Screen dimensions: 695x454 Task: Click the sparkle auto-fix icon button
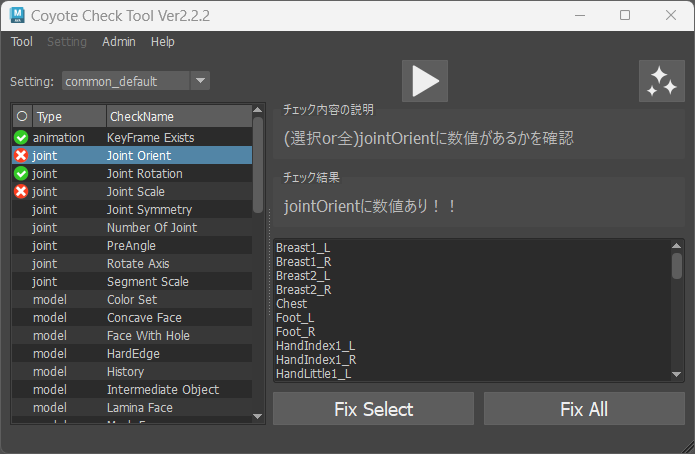tap(661, 81)
